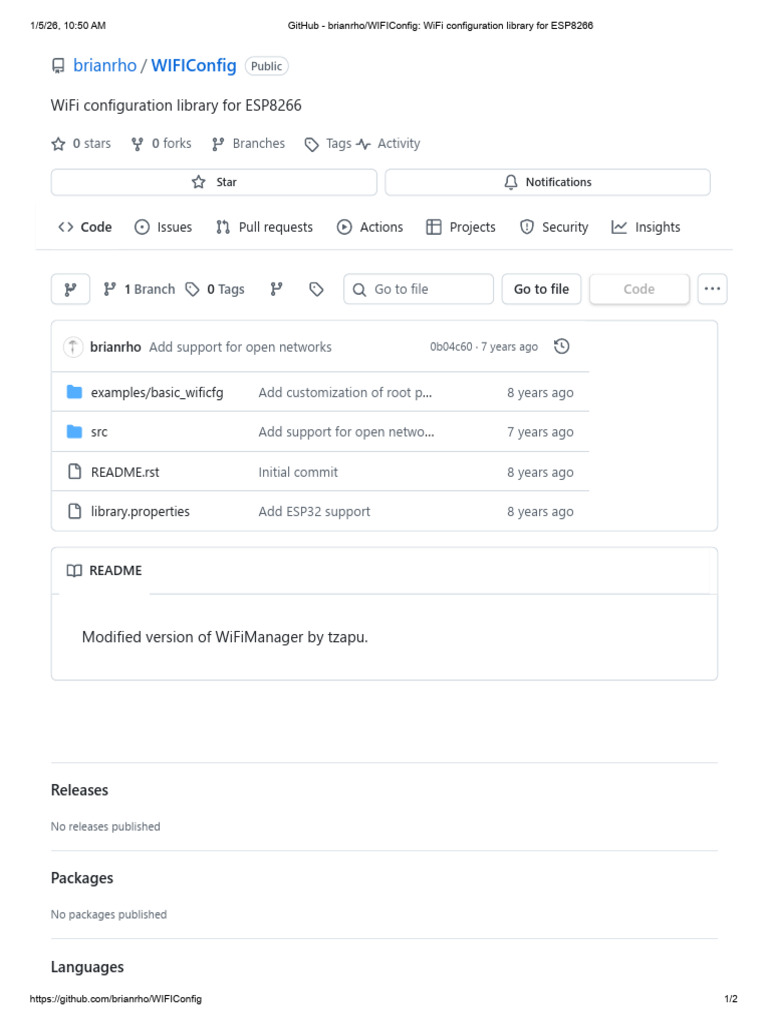Screen dimensions: 768x1024
Task: Click the graph icon on Insights tab
Action: point(619,227)
